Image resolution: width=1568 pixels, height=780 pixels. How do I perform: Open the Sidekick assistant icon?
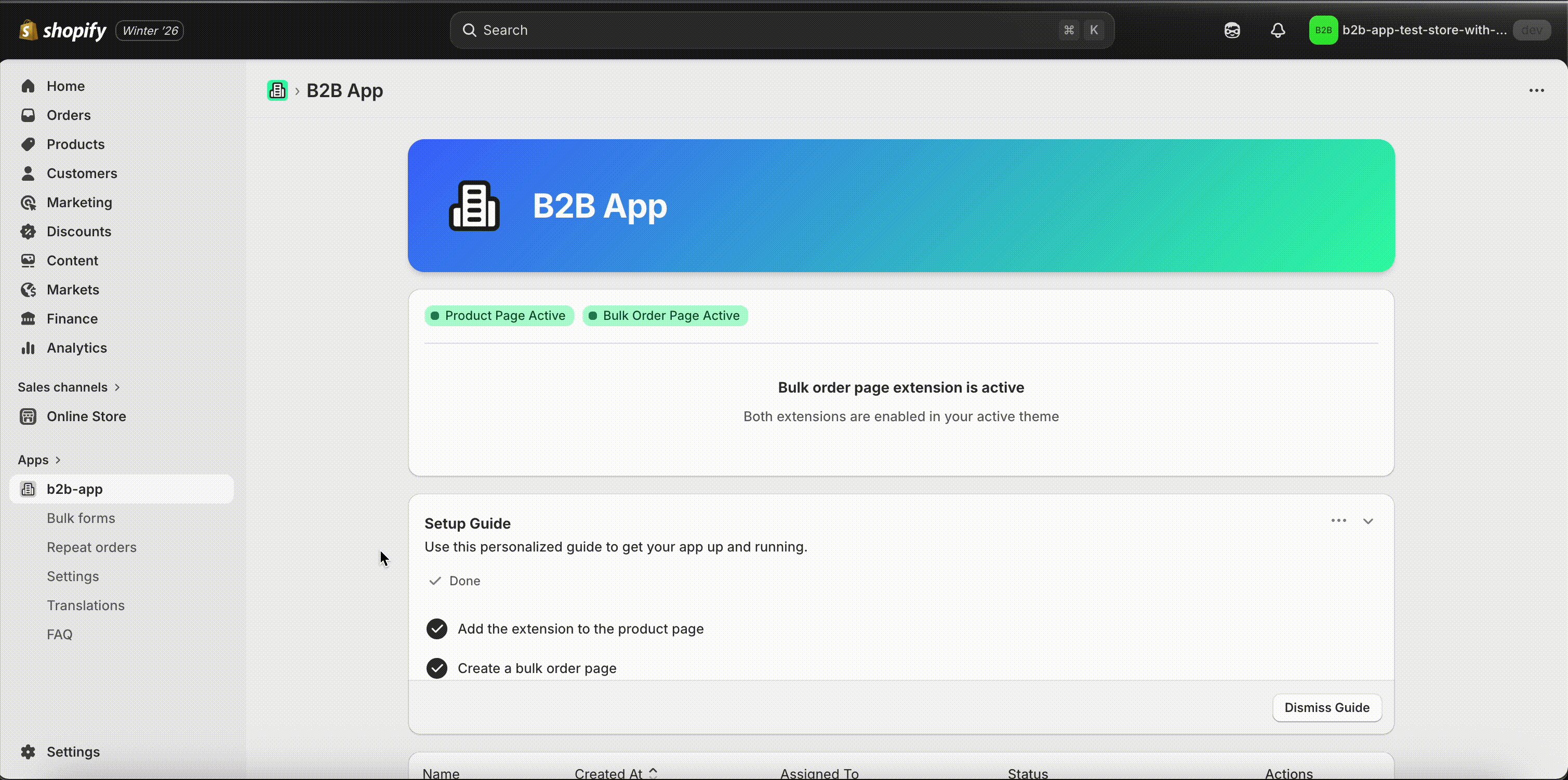coord(1232,31)
